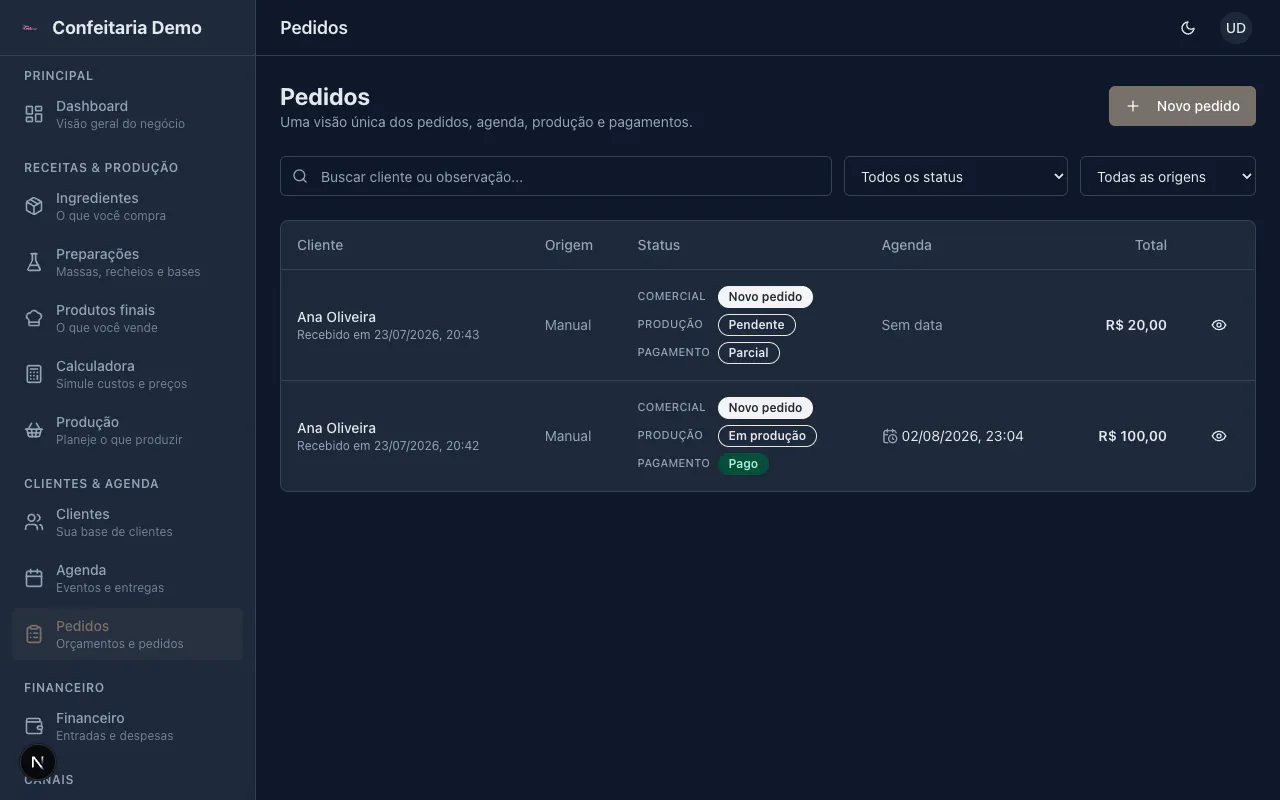
Task: Click the Confeitaria Demo title
Action: tap(127, 28)
